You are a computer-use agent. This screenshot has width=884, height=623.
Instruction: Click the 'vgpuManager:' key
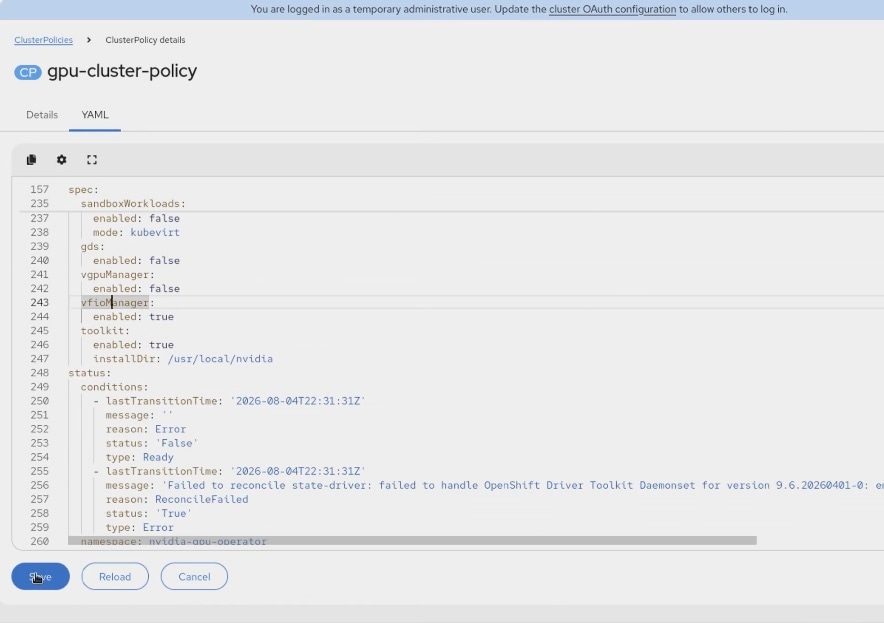coord(117,275)
